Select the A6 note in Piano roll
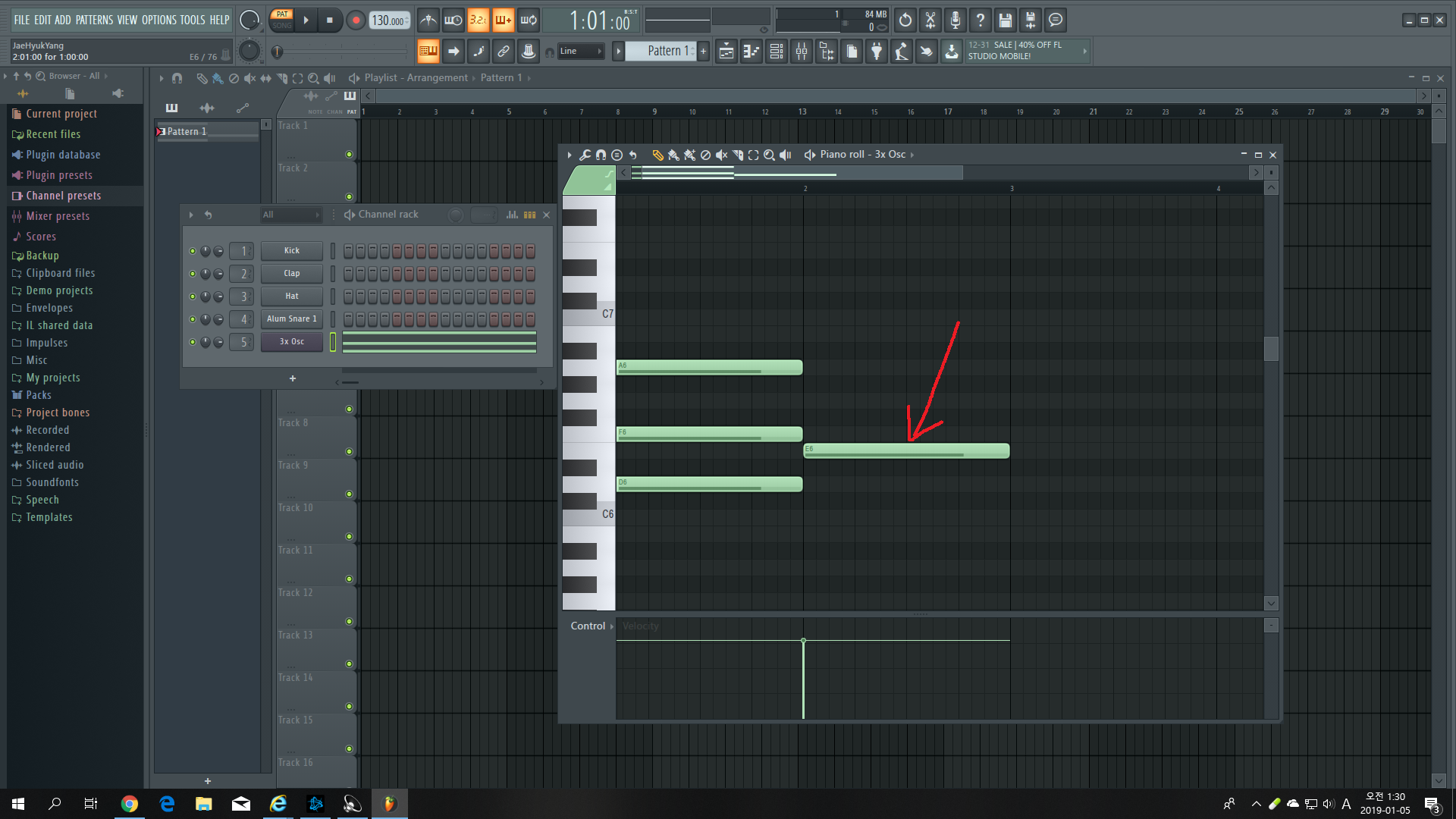The height and width of the screenshot is (819, 1456). pos(709,368)
